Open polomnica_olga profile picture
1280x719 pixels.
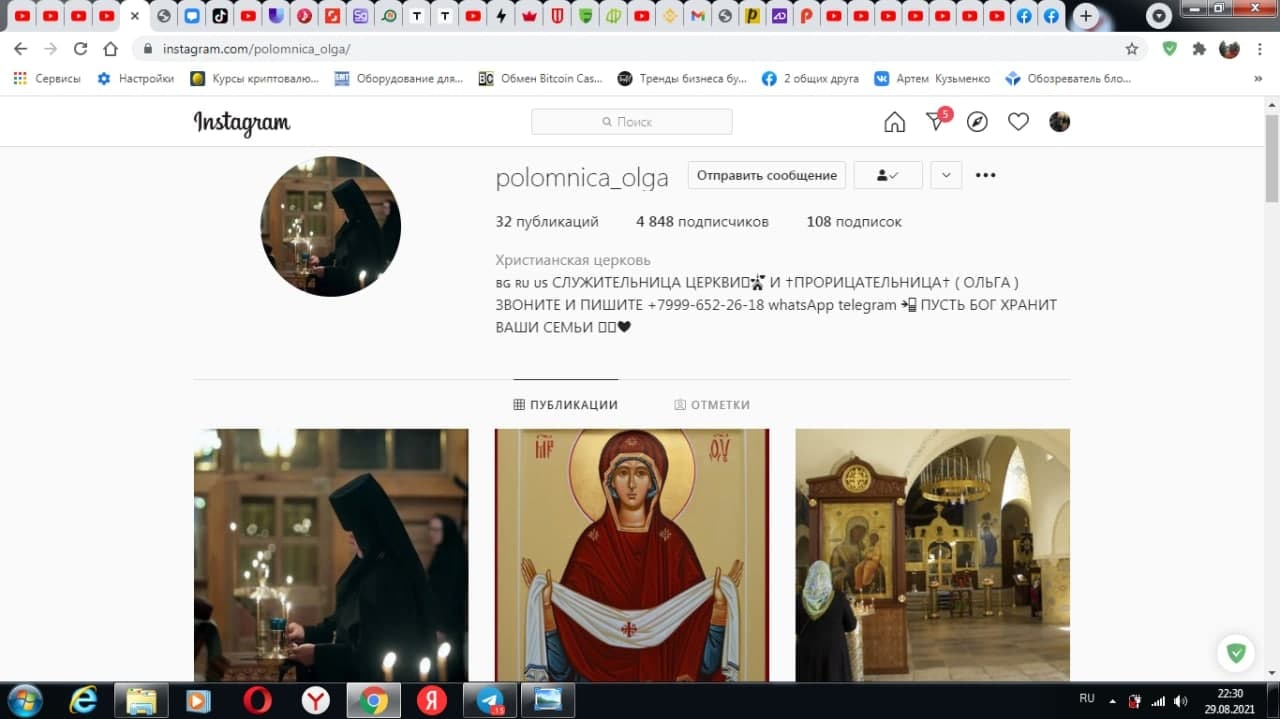tap(331, 226)
